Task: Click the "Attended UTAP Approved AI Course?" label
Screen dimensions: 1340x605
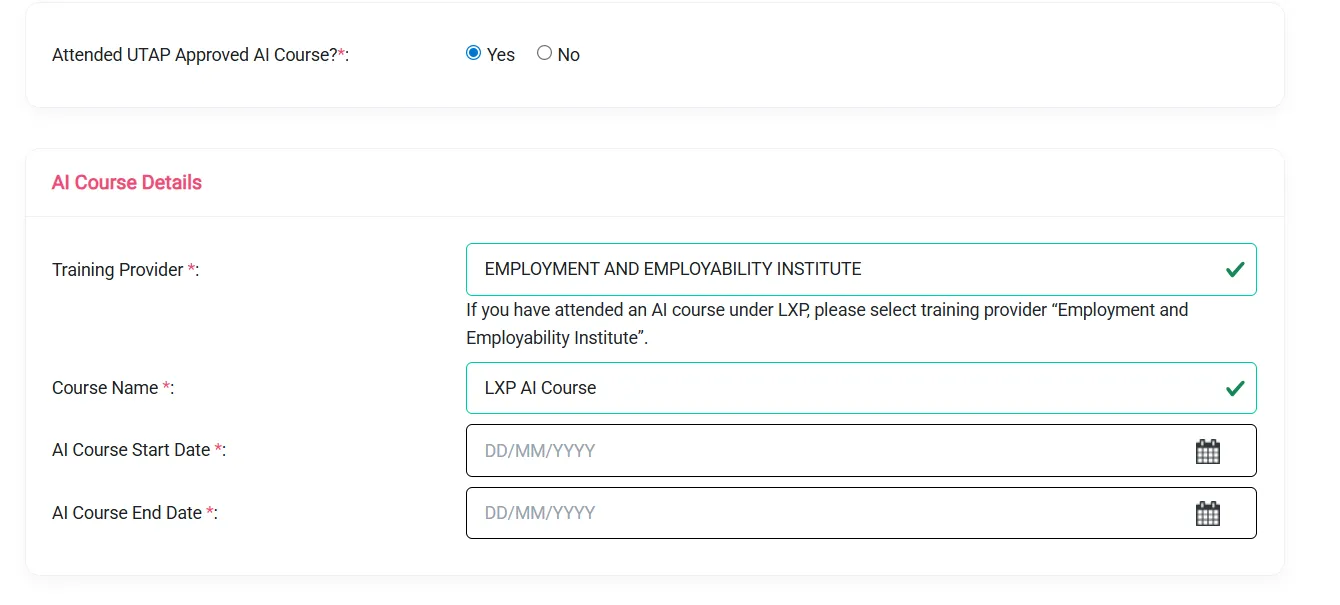Action: [x=200, y=55]
